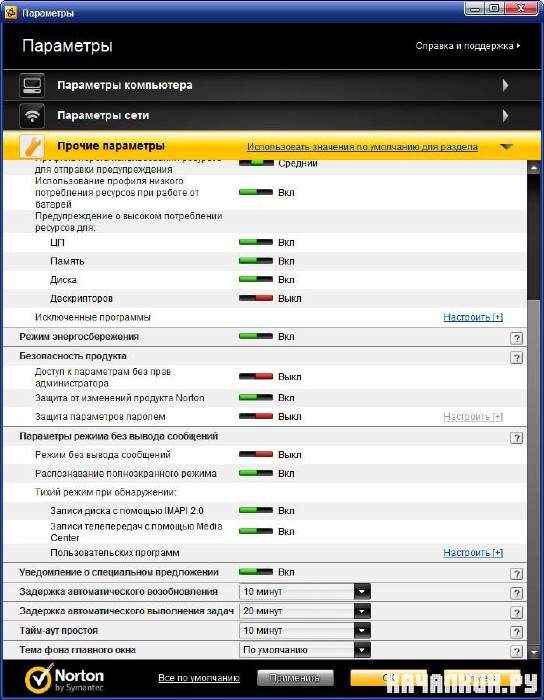The image size is (544, 700).
Task: Disable the Режим энергосбережения switch
Action: 256,336
